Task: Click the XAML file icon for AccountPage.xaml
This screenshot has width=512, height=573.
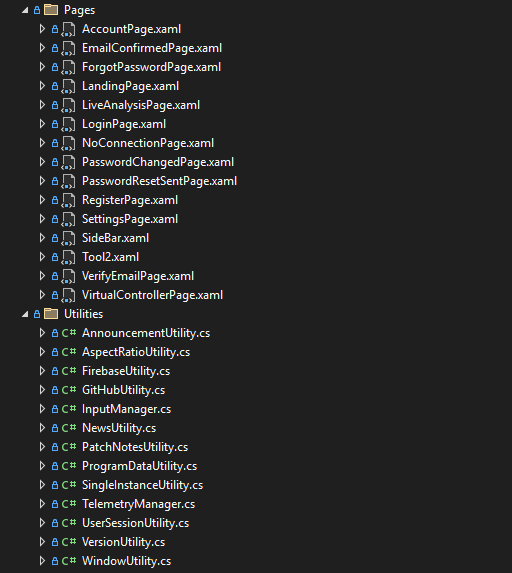Action: tap(68, 29)
